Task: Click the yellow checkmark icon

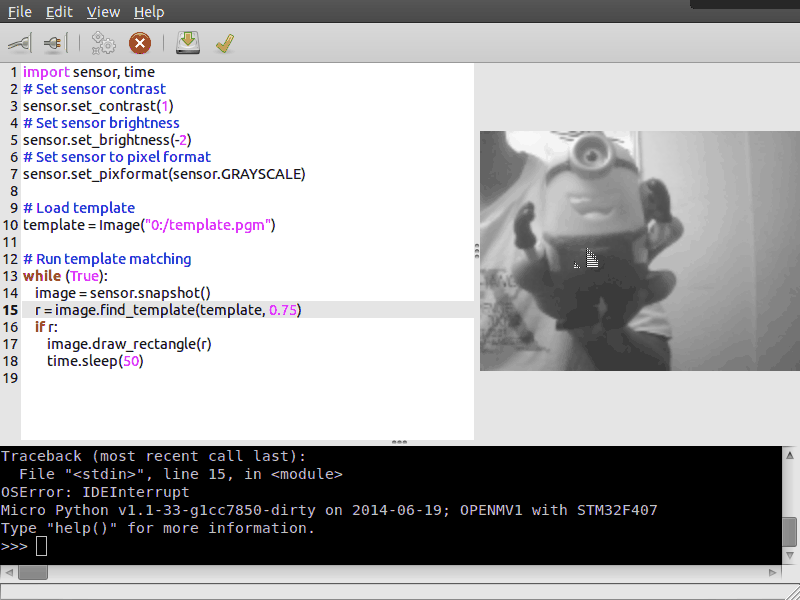Action: click(x=224, y=43)
